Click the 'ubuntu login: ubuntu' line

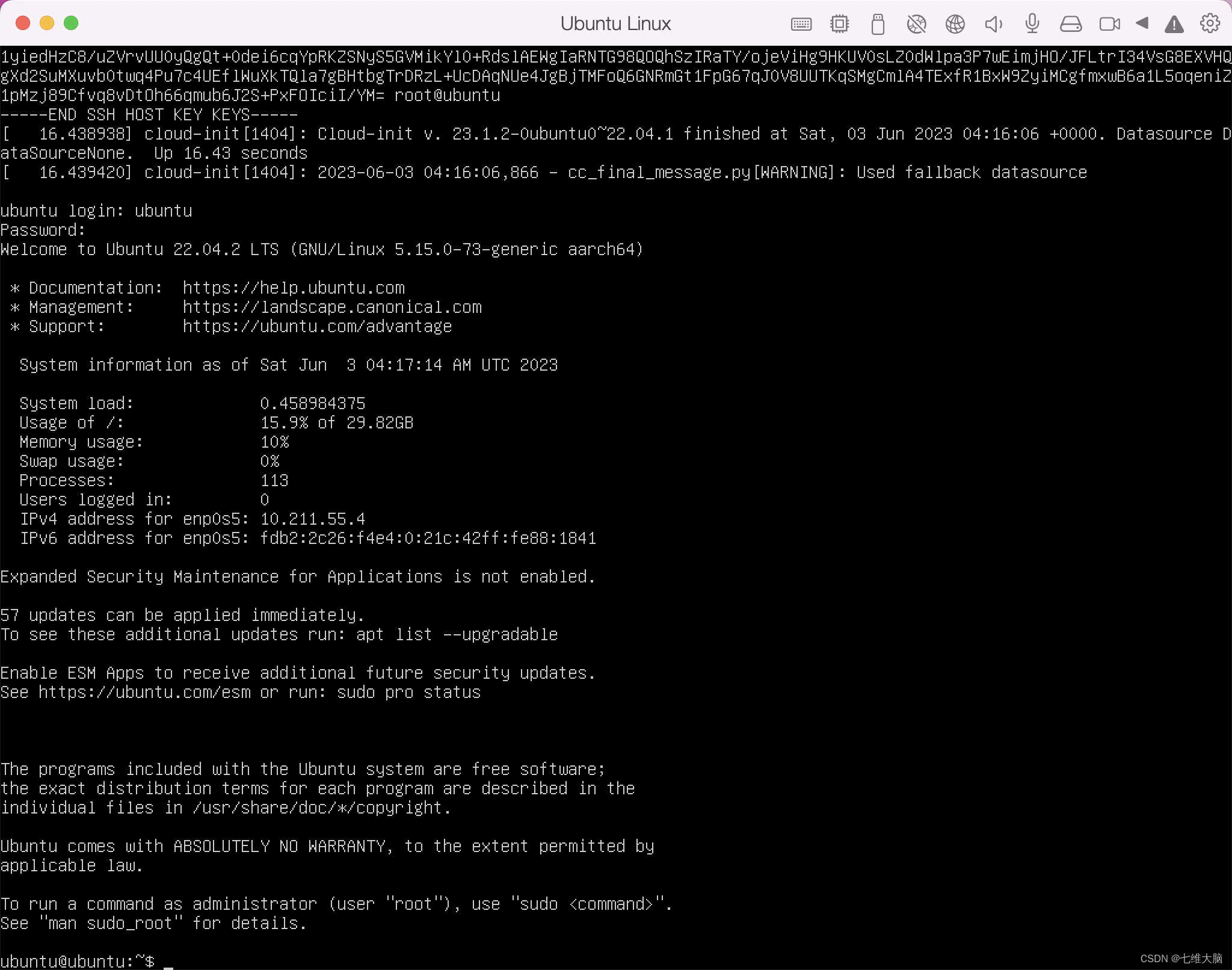96,211
